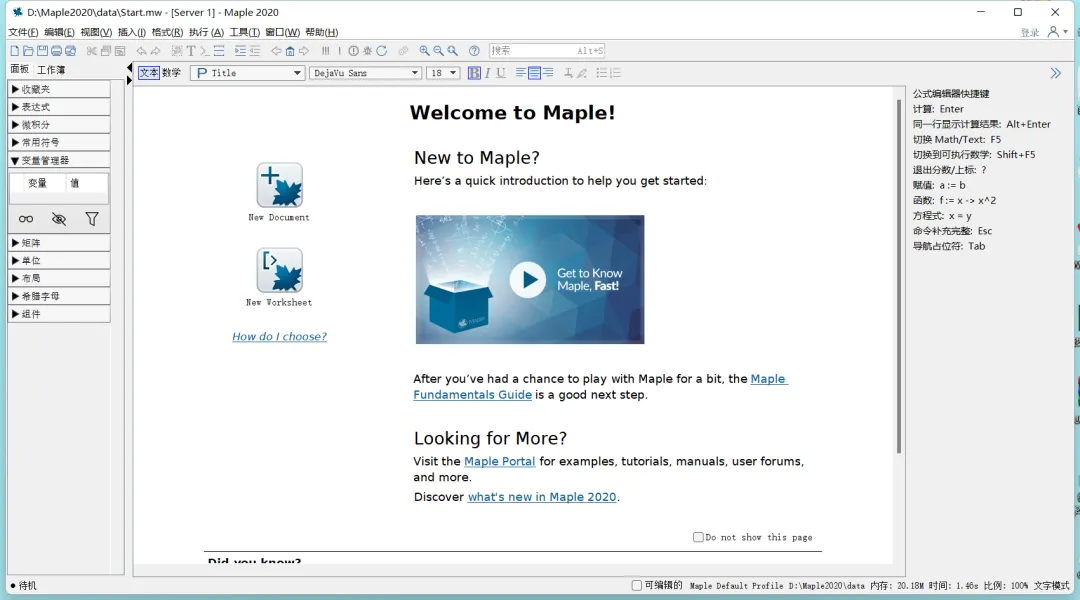Click the Cut scissors icon
Screen dimensions: 1080x600
tap(92, 51)
